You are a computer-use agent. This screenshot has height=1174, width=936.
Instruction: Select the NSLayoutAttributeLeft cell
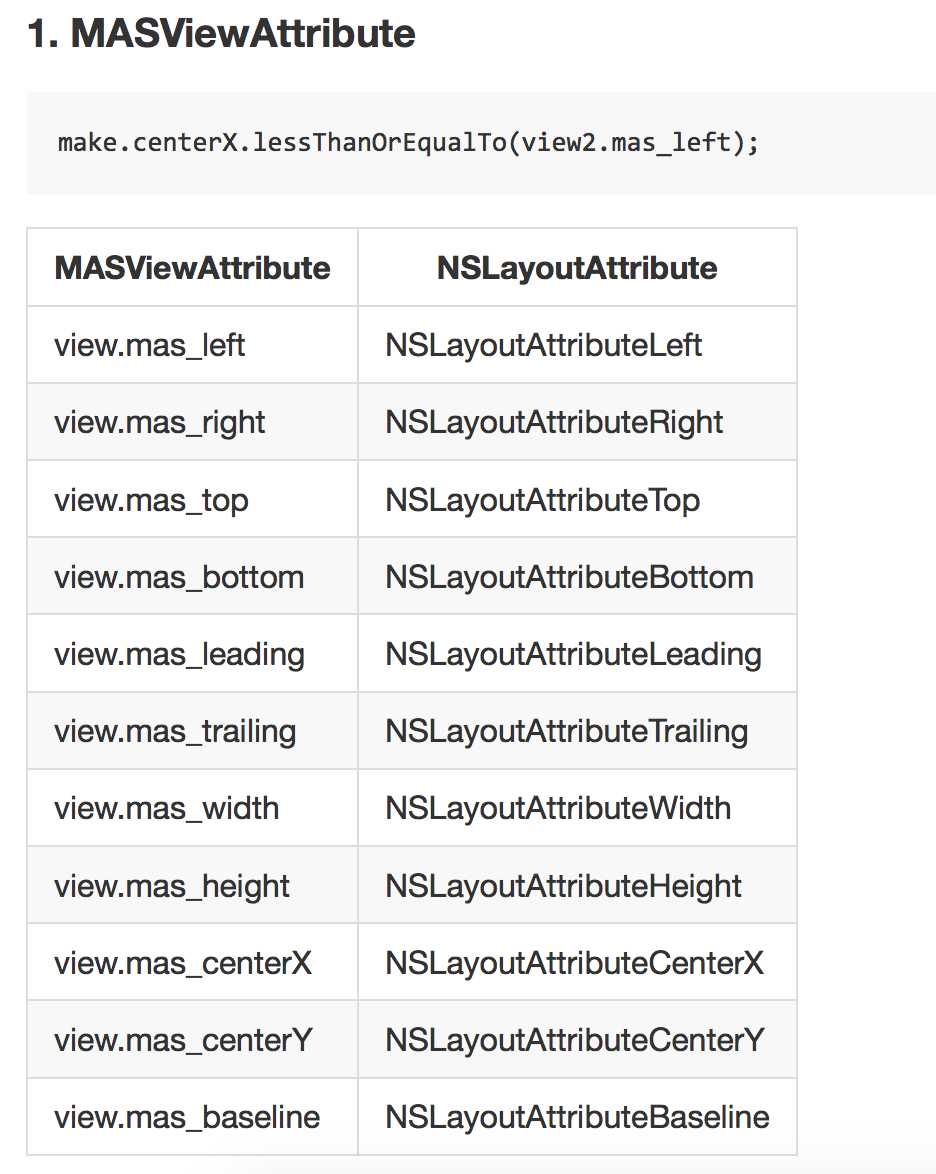coord(544,346)
